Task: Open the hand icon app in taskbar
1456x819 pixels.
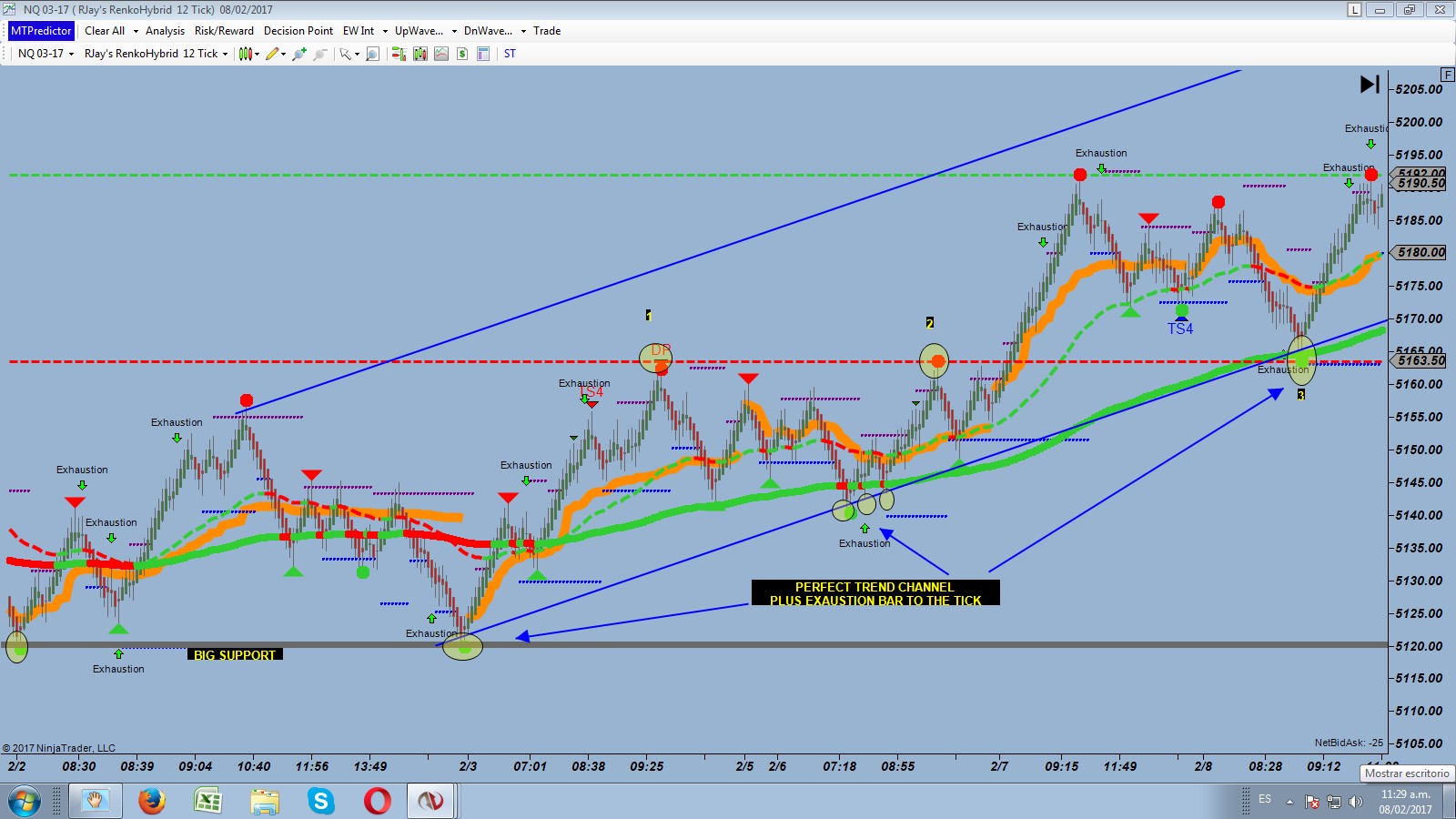Action: [x=95, y=801]
